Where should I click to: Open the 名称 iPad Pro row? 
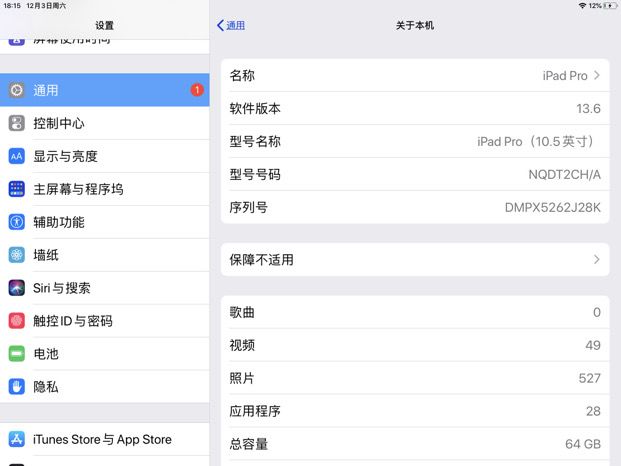[x=415, y=75]
